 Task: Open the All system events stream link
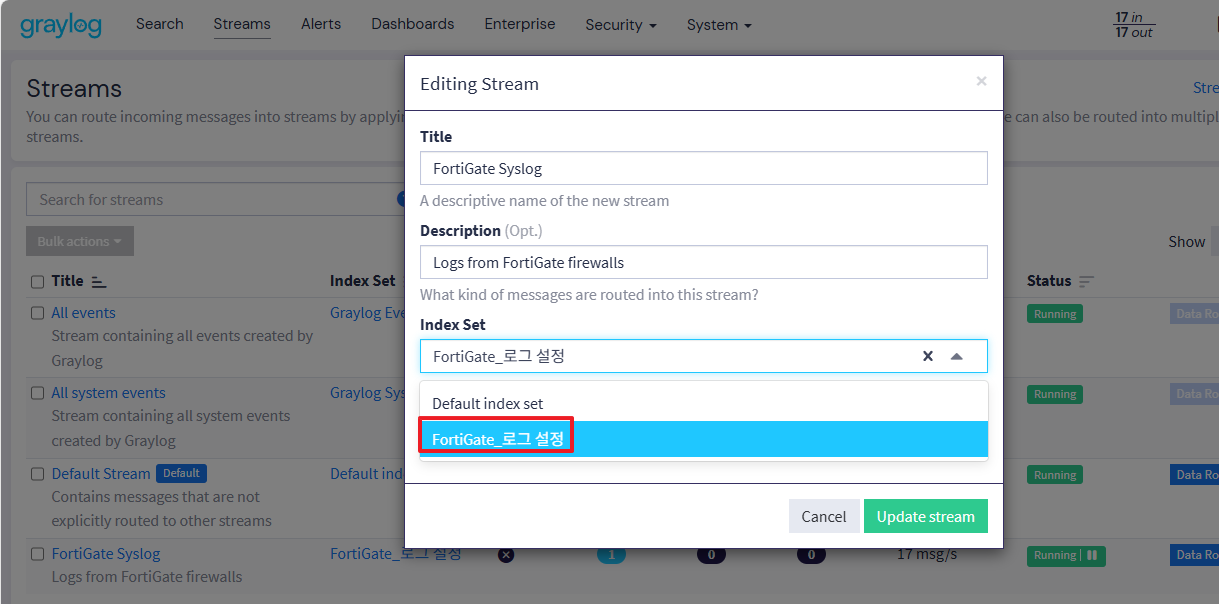coord(109,393)
